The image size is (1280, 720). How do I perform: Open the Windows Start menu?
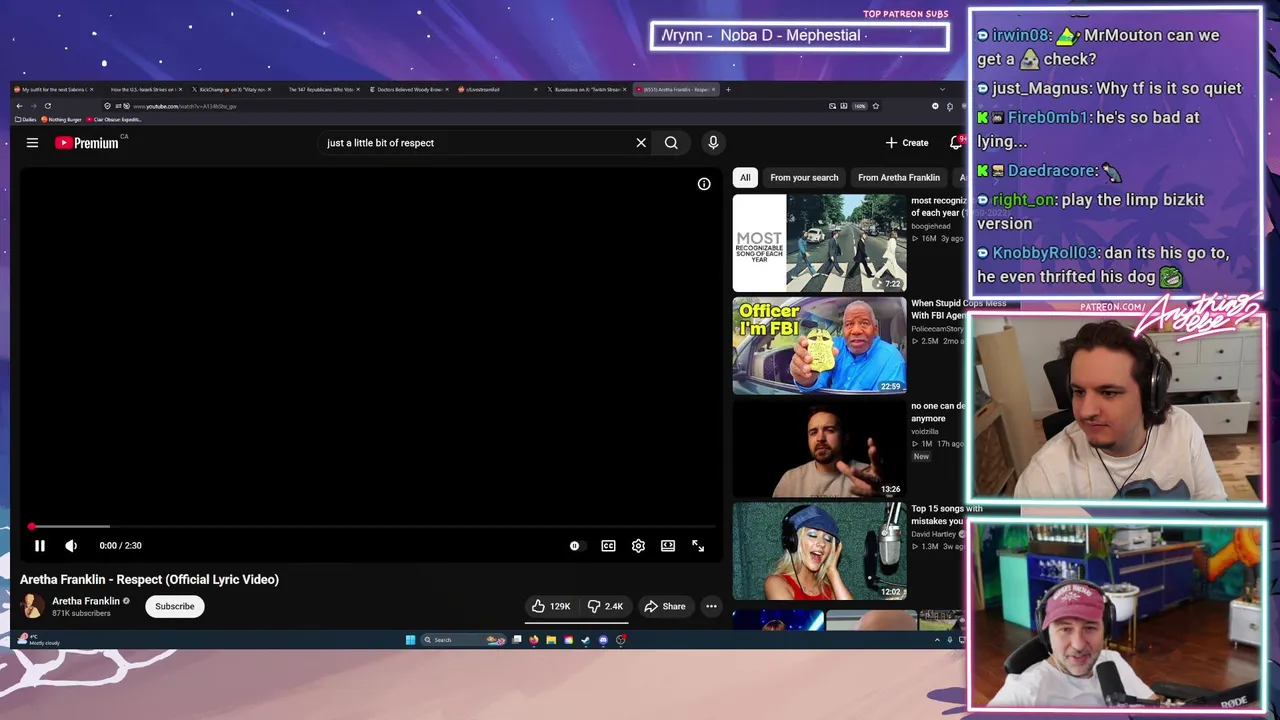410,640
